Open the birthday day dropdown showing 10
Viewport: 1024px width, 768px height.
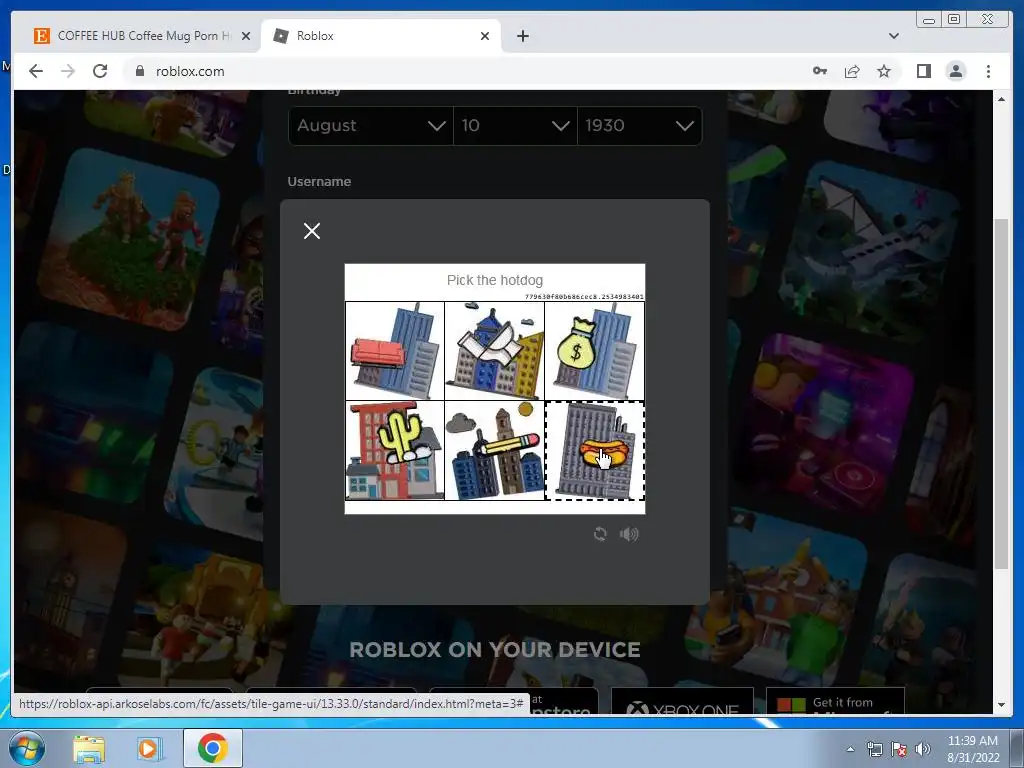pyautogui.click(x=515, y=125)
